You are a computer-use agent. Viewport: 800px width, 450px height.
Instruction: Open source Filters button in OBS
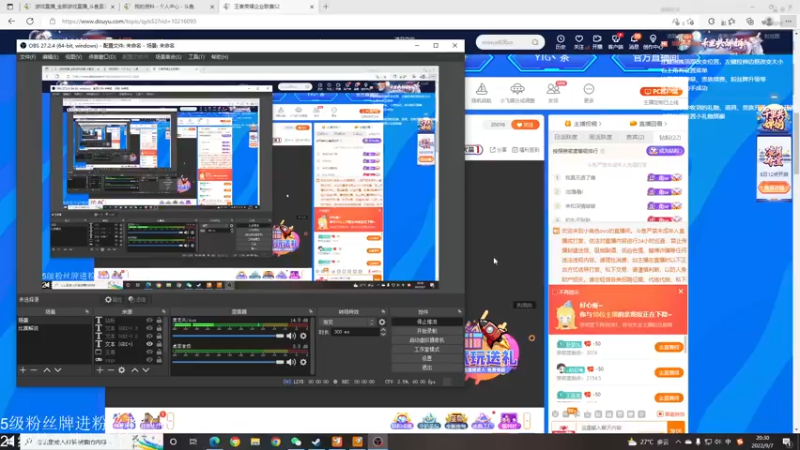point(137,299)
